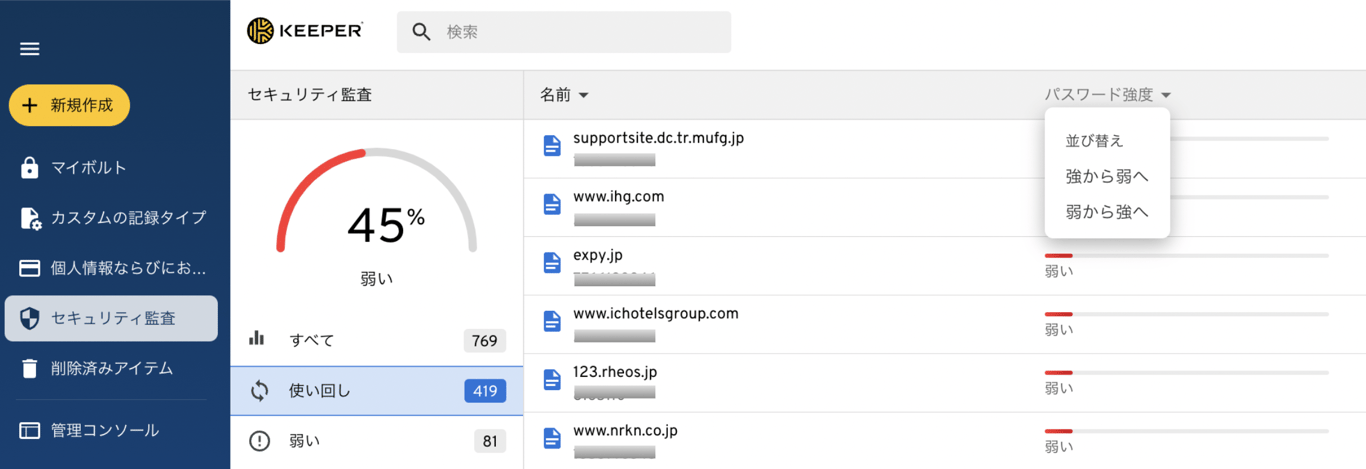
Task: Click the 弱い label under the score gauge
Action: pyautogui.click(x=377, y=279)
